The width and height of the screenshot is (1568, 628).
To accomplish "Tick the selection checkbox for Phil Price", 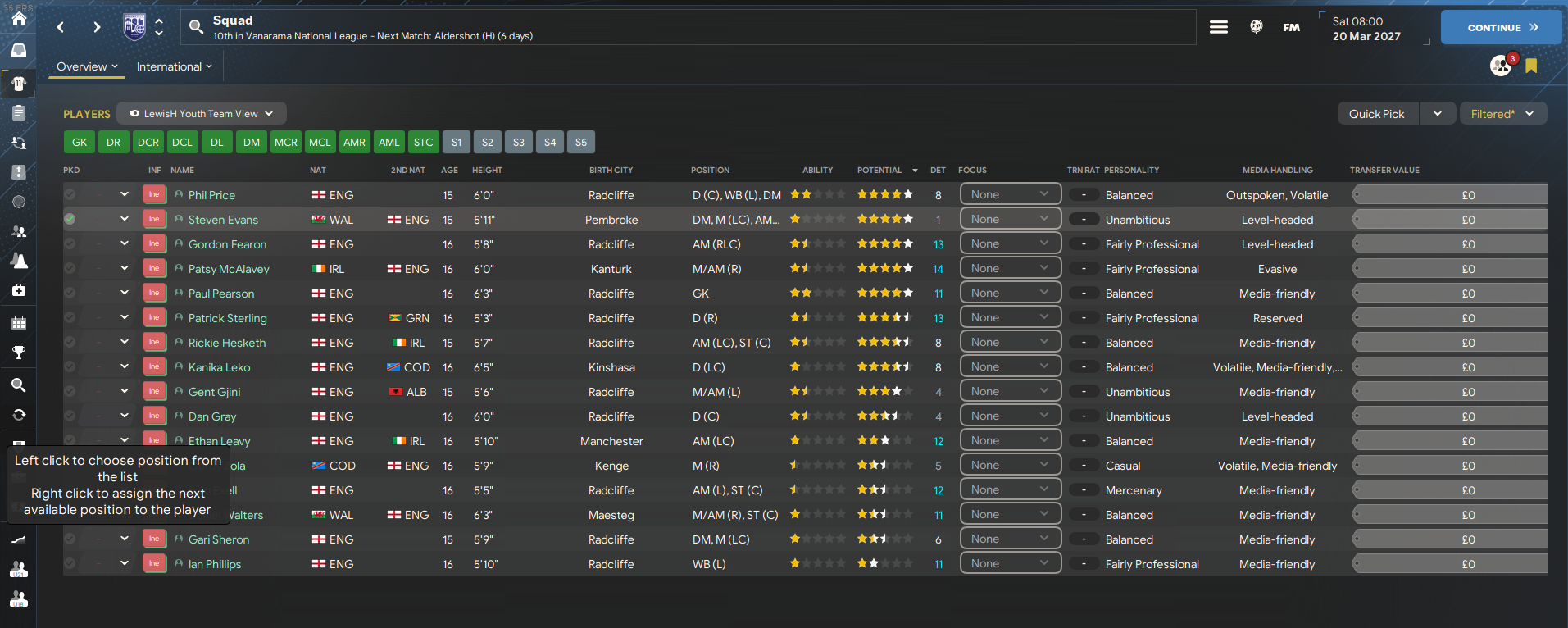I will (x=70, y=194).
